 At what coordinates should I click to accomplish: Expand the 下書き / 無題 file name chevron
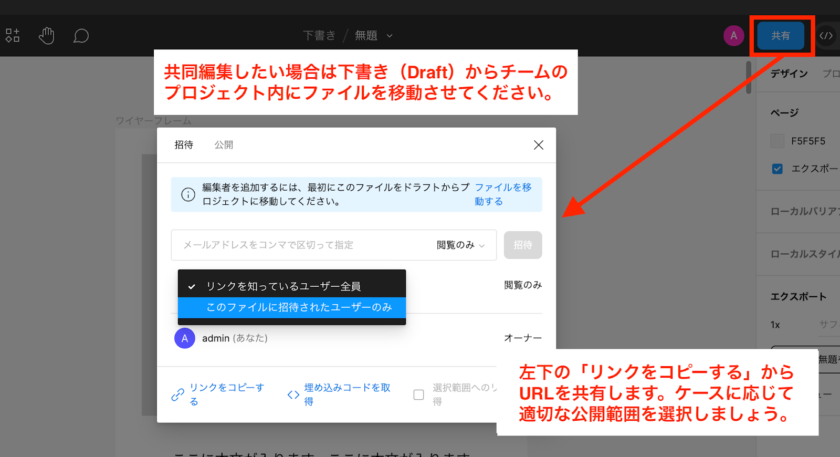(390, 36)
